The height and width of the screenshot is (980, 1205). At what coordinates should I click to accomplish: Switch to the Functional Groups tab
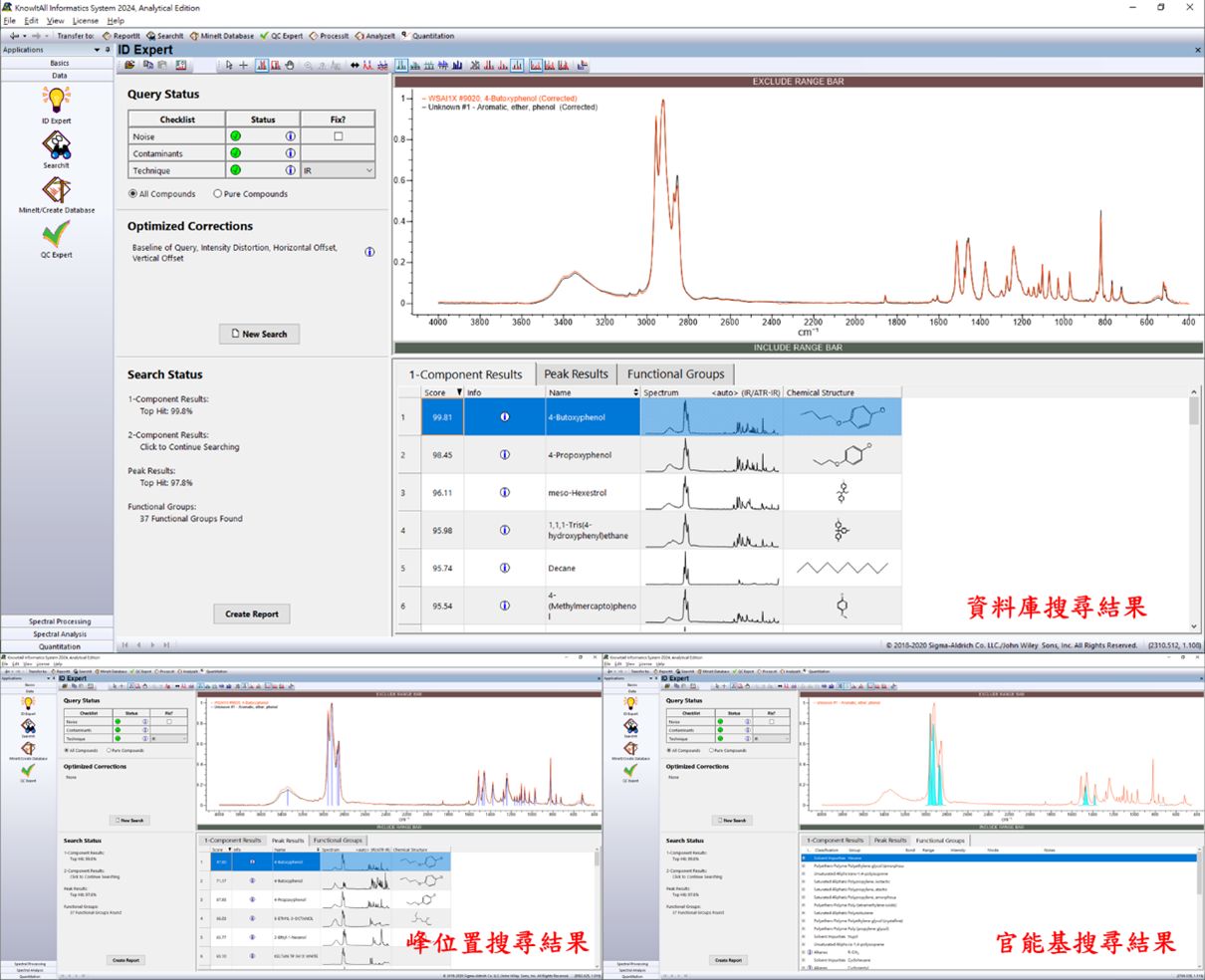(676, 373)
